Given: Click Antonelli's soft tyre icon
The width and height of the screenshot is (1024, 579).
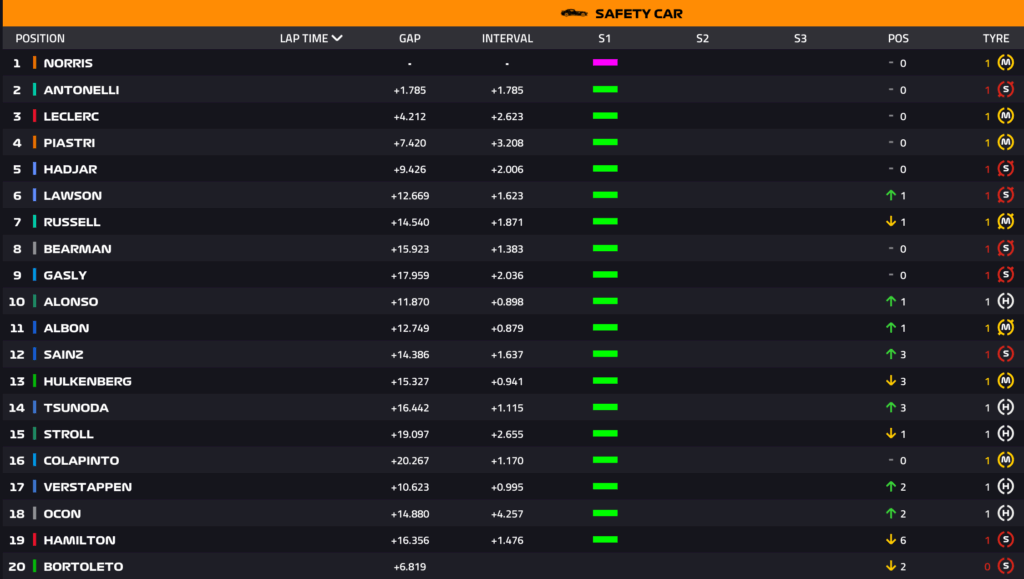Looking at the screenshot, I should (x=1006, y=90).
